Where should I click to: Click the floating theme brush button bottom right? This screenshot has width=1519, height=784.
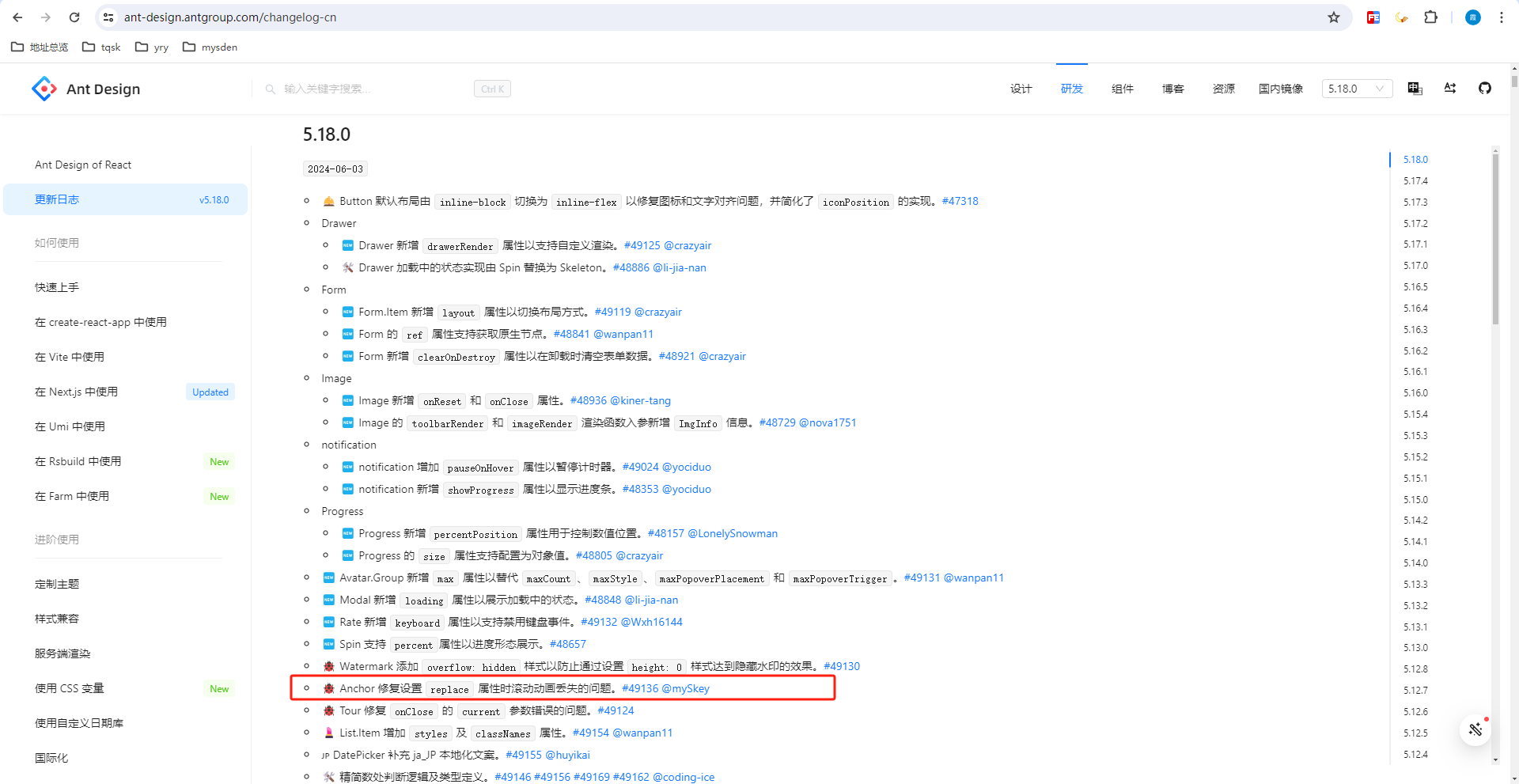[1475, 729]
